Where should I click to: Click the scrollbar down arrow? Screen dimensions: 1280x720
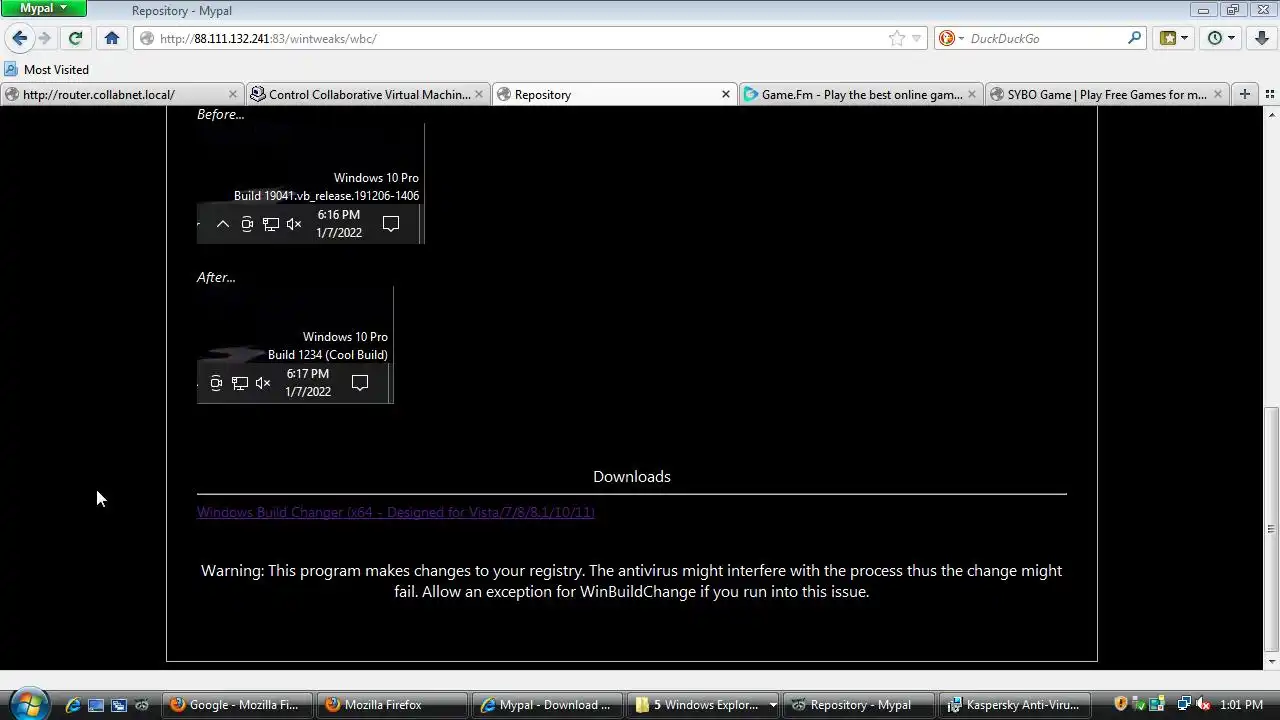click(1272, 661)
